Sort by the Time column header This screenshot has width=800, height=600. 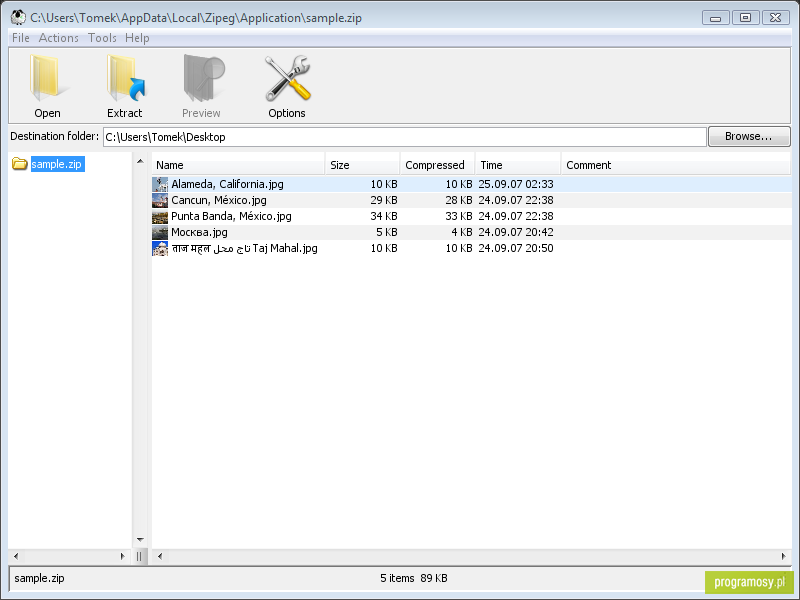pyautogui.click(x=518, y=165)
